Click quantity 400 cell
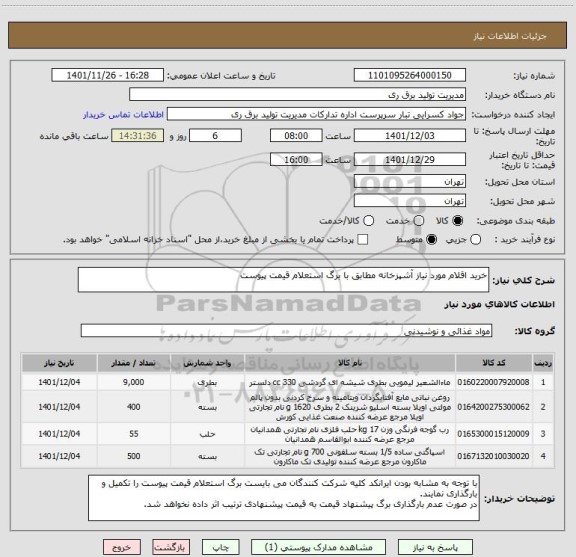The image size is (576, 557). 133,407
